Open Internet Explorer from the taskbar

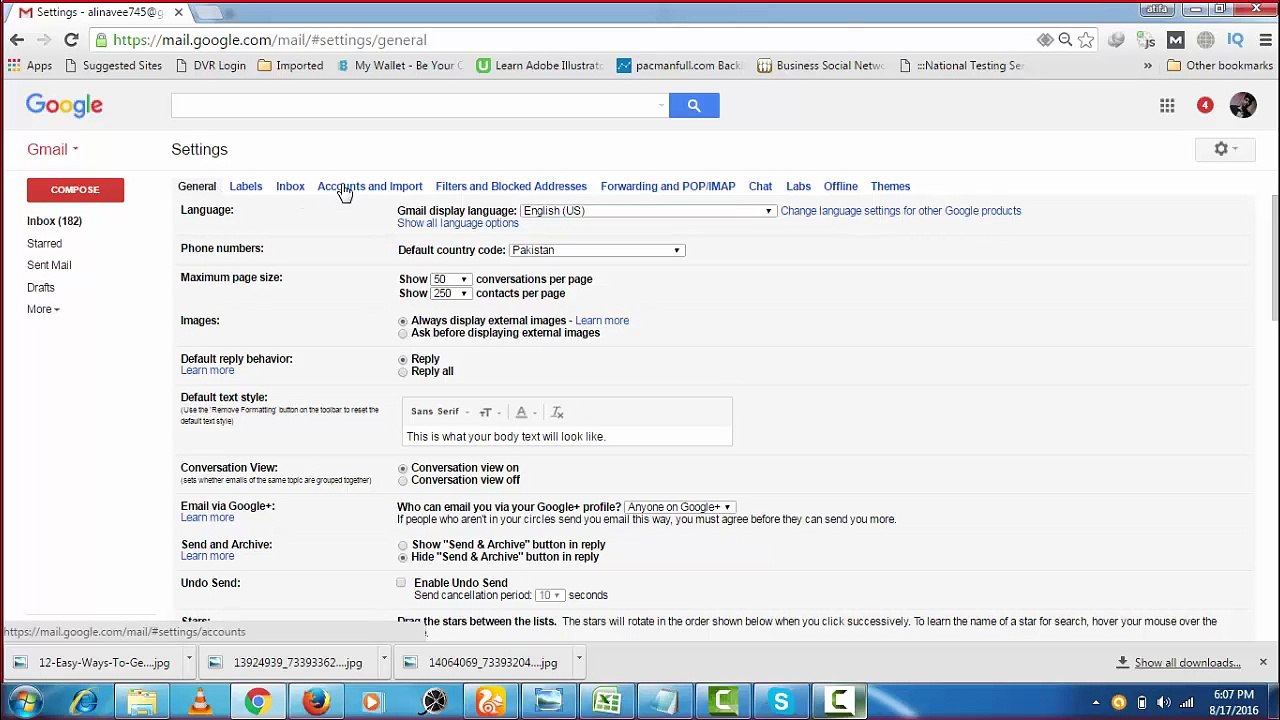[x=84, y=702]
